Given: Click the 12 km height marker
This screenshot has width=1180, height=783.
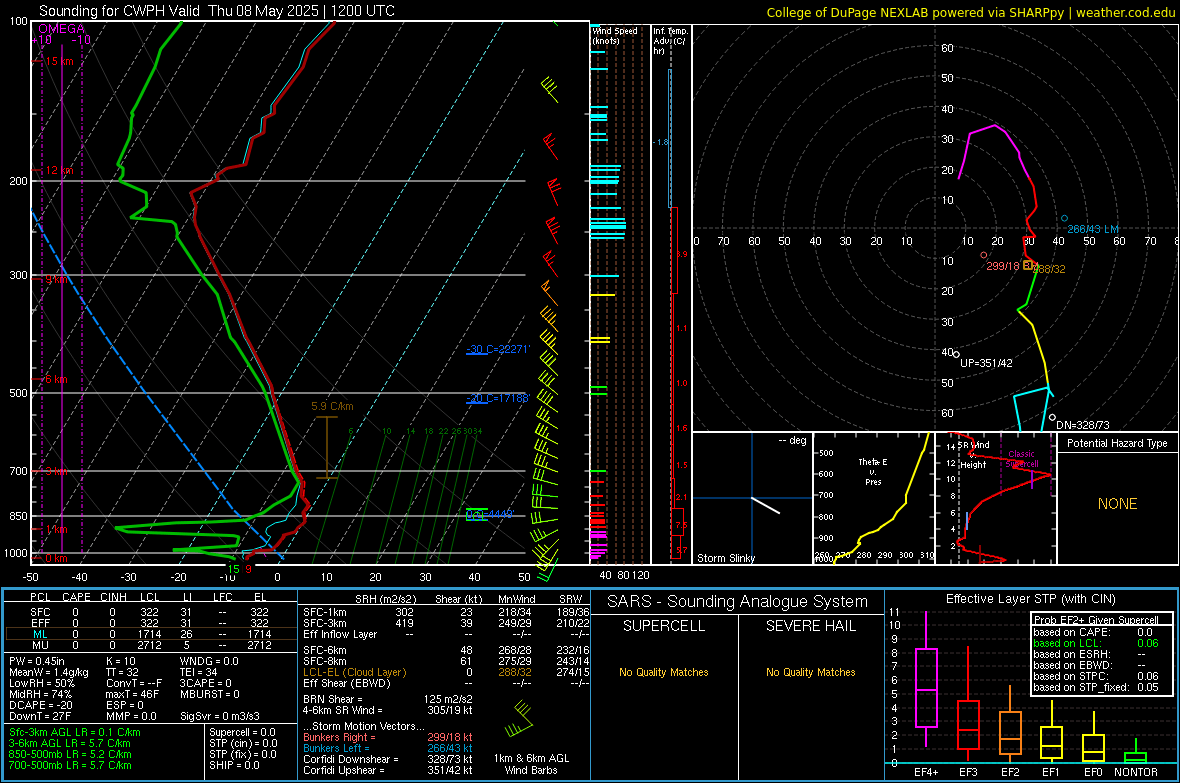Looking at the screenshot, I should (59, 170).
